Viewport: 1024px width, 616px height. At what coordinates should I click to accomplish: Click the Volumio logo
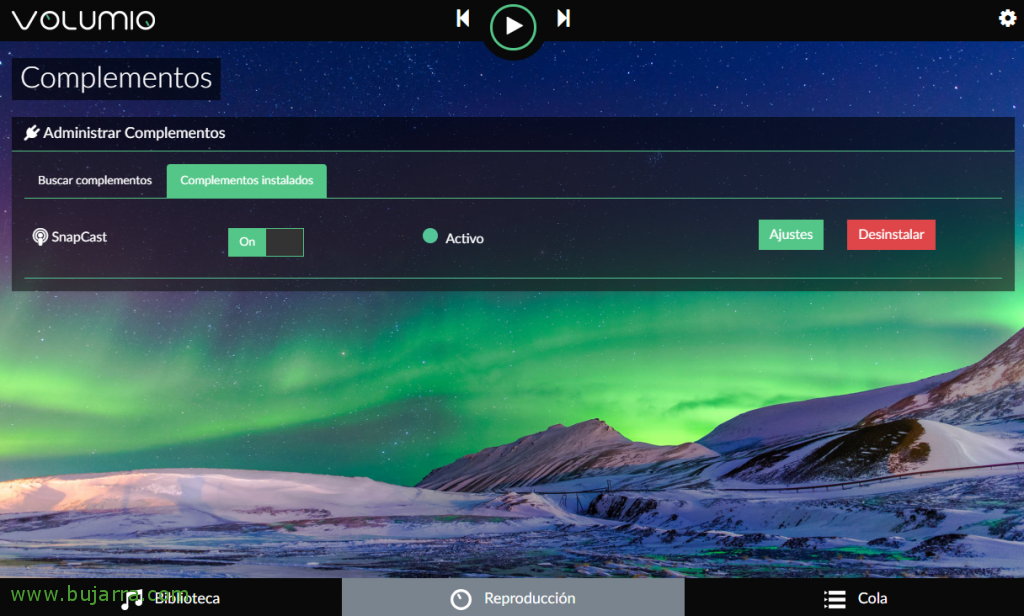click(83, 18)
